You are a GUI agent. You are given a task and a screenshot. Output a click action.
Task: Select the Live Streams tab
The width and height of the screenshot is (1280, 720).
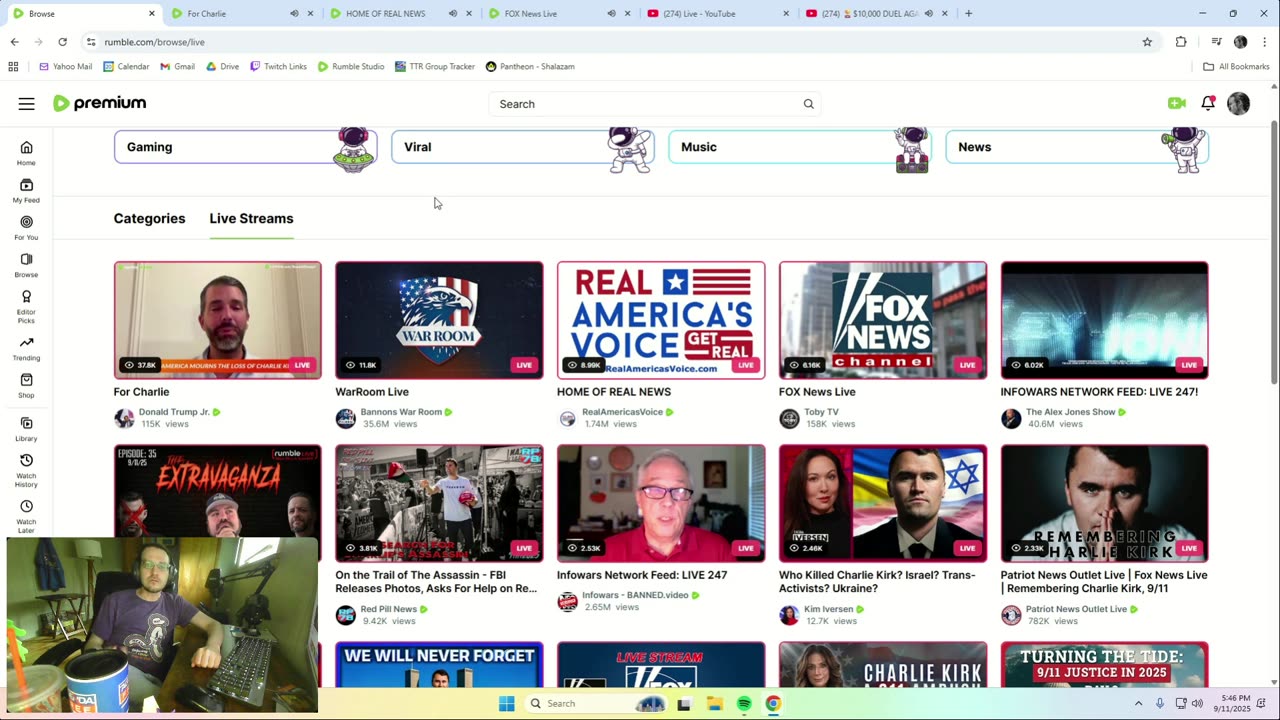click(251, 218)
